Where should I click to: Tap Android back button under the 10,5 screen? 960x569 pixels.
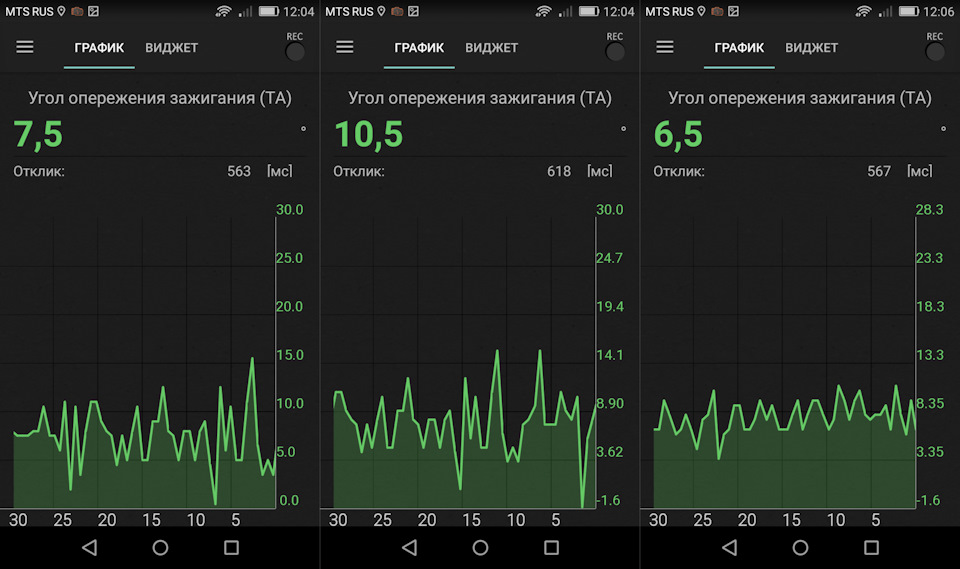(x=410, y=548)
